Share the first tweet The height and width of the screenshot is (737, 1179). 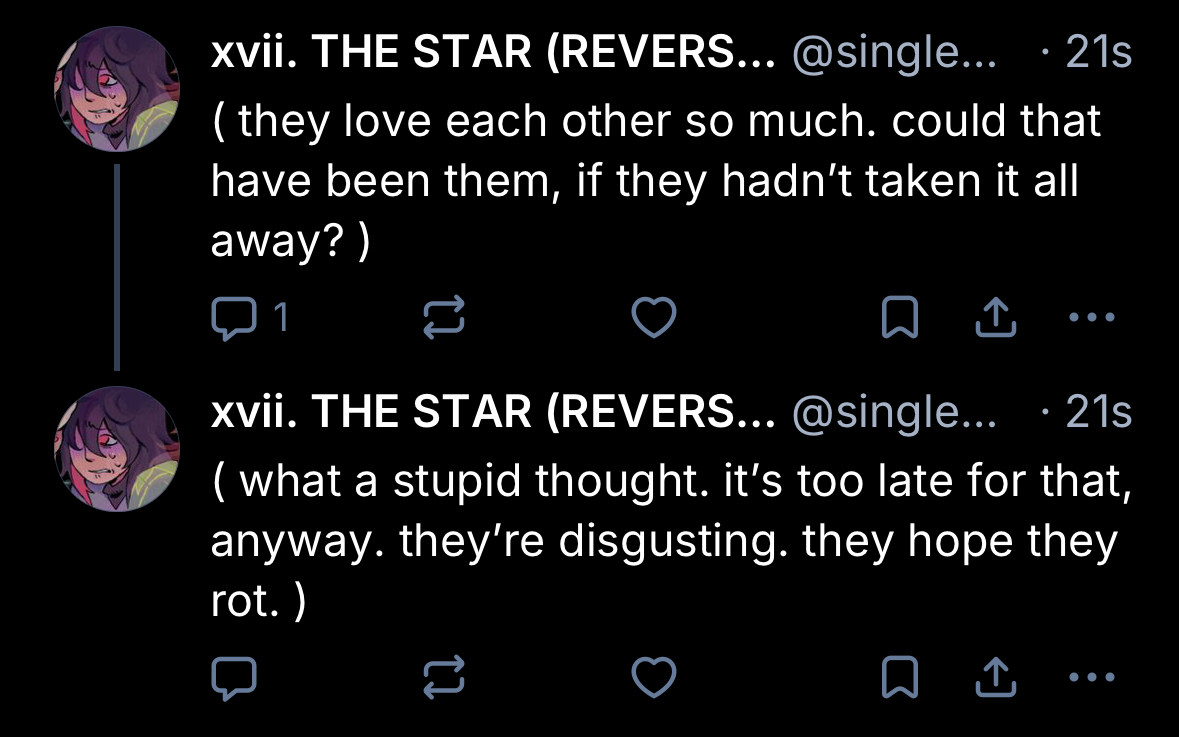coord(995,319)
